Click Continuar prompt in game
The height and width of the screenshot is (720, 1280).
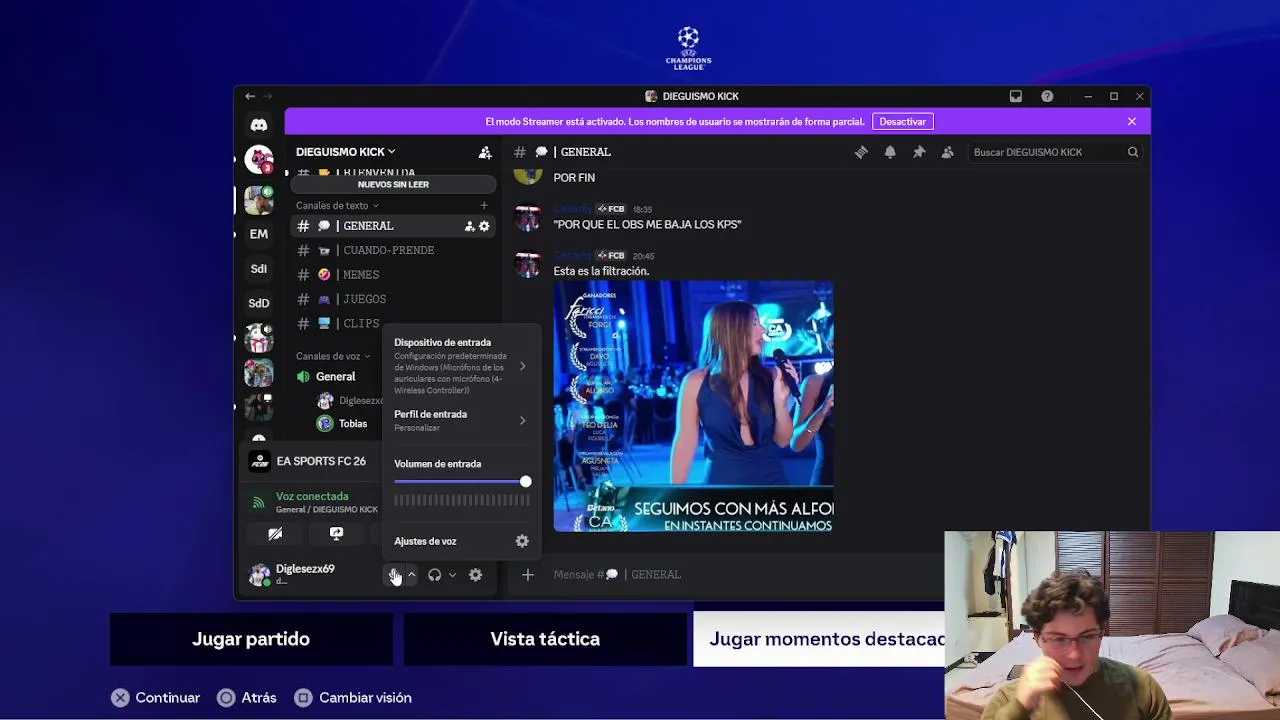(x=156, y=698)
